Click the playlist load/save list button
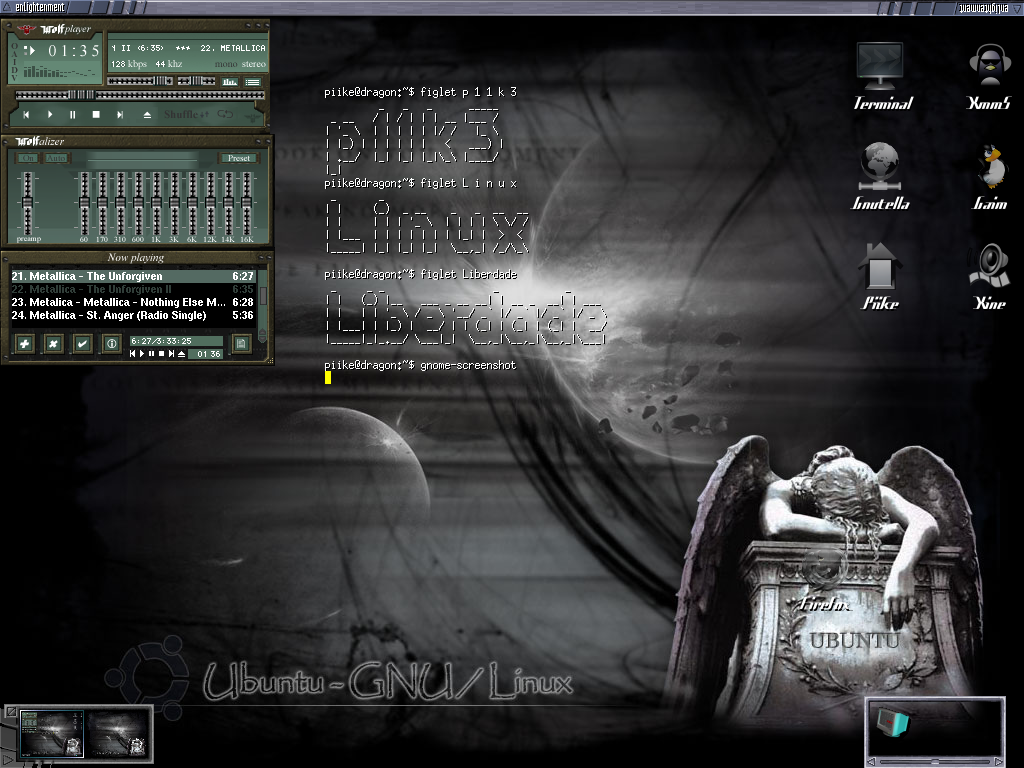The height and width of the screenshot is (768, 1024). (241, 344)
